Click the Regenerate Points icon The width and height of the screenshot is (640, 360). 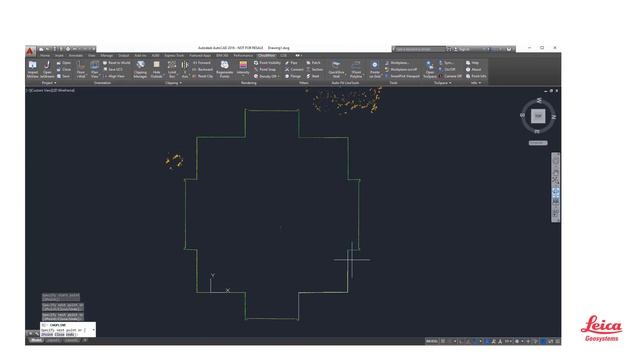[224, 69]
